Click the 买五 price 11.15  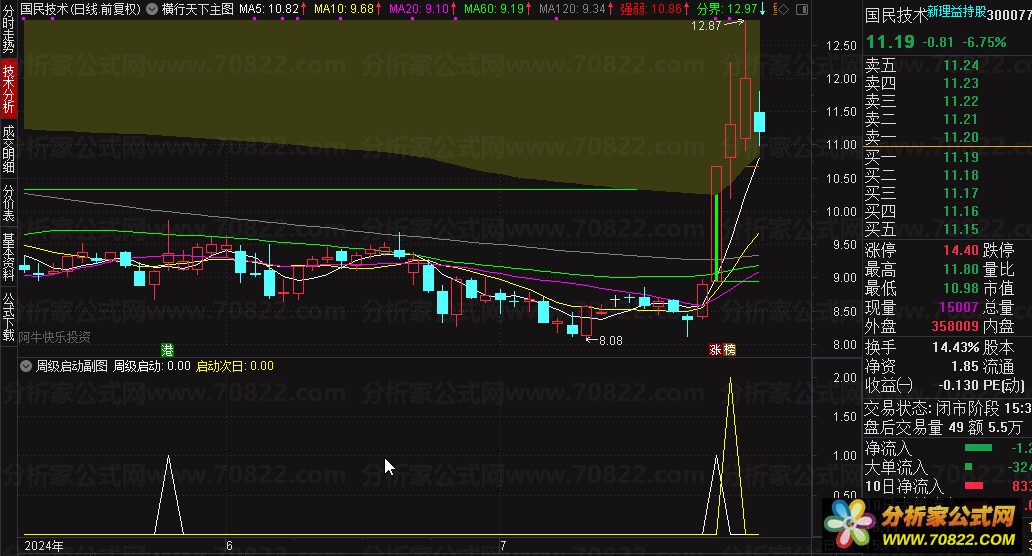coord(961,229)
